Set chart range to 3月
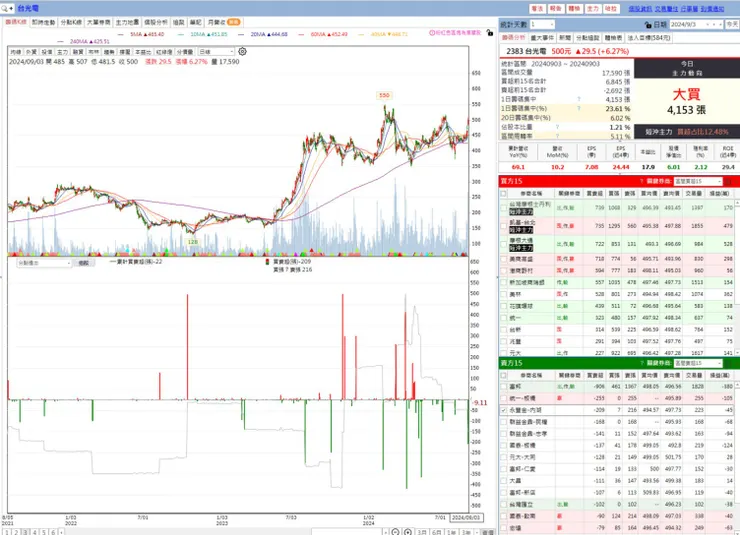 [x=422, y=532]
